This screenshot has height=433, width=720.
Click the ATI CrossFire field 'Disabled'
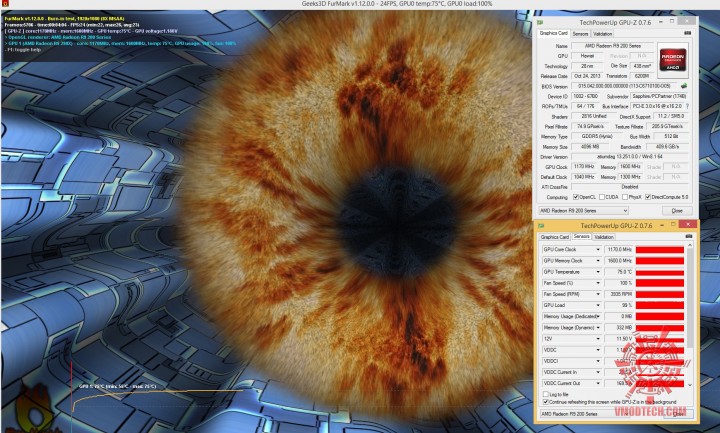click(630, 187)
